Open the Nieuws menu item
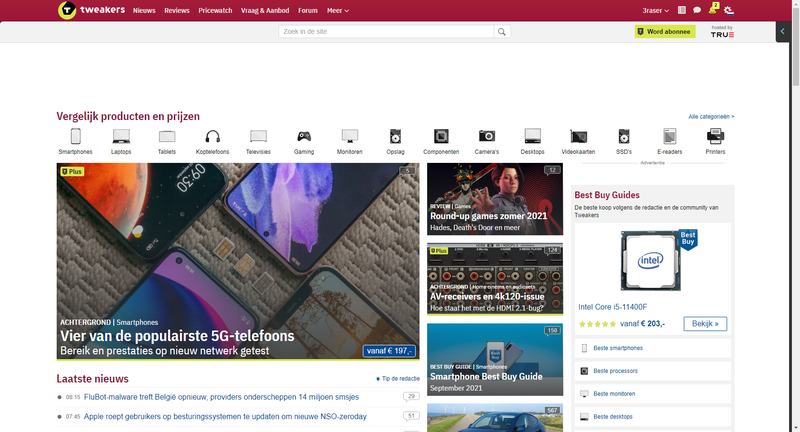The image size is (800, 432). pos(144,10)
